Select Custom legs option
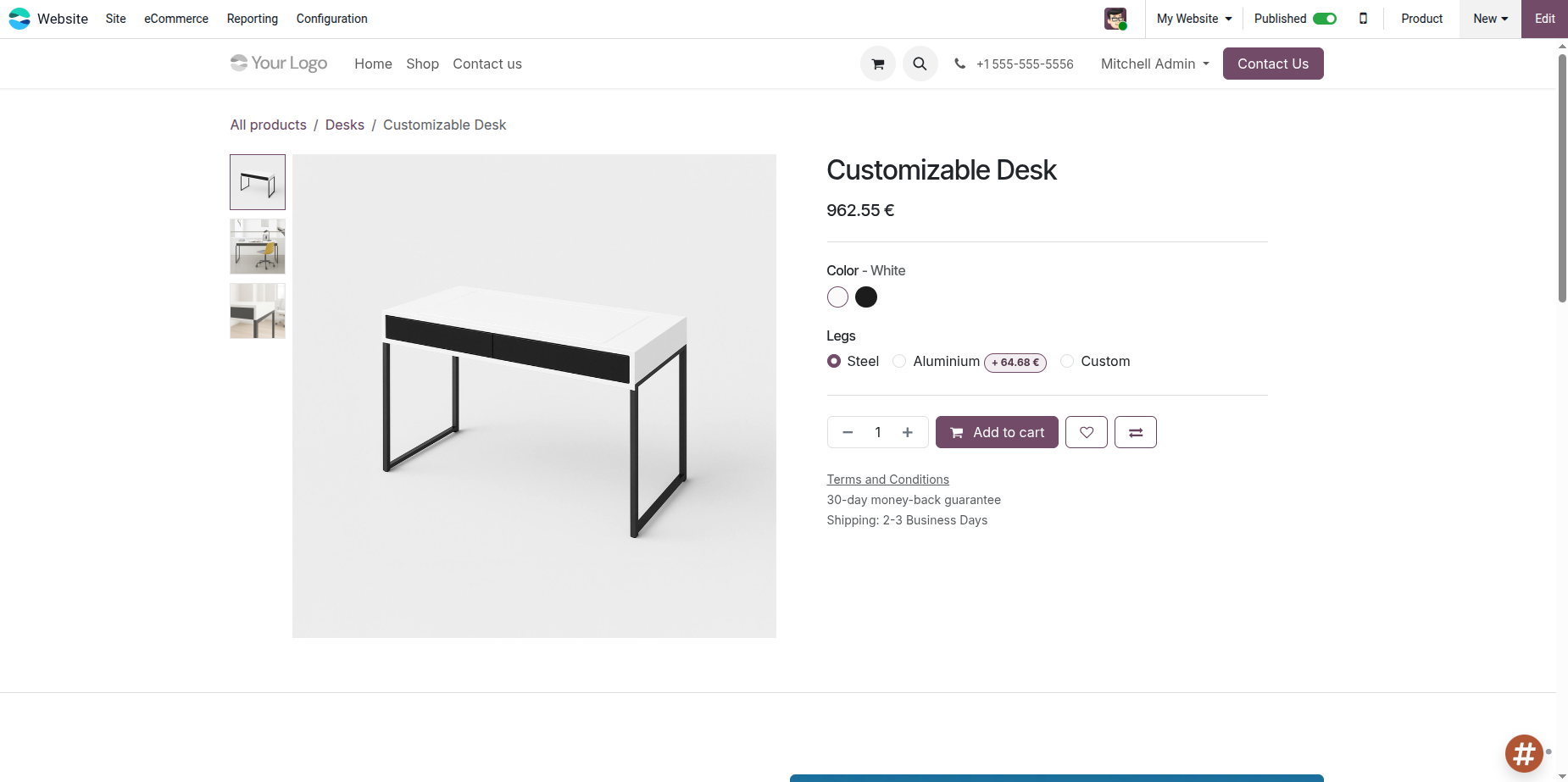The image size is (1568, 782). [1068, 362]
